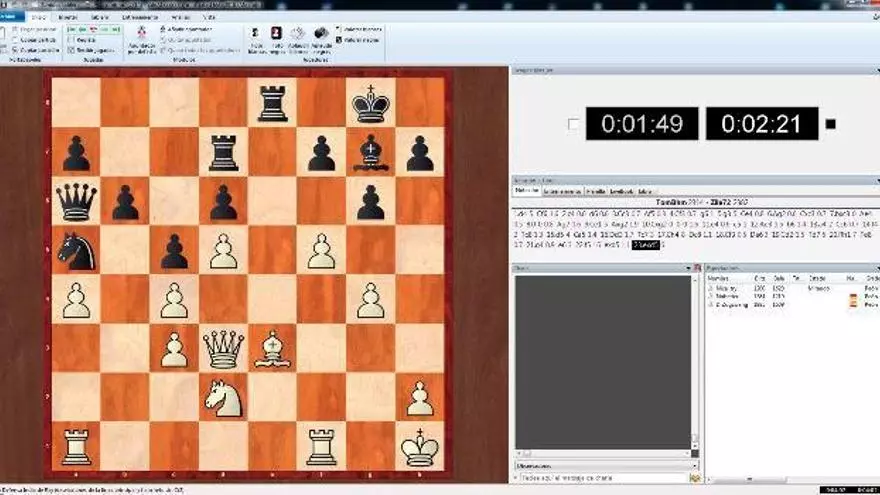Click the send icon beside chat input

(x=694, y=479)
